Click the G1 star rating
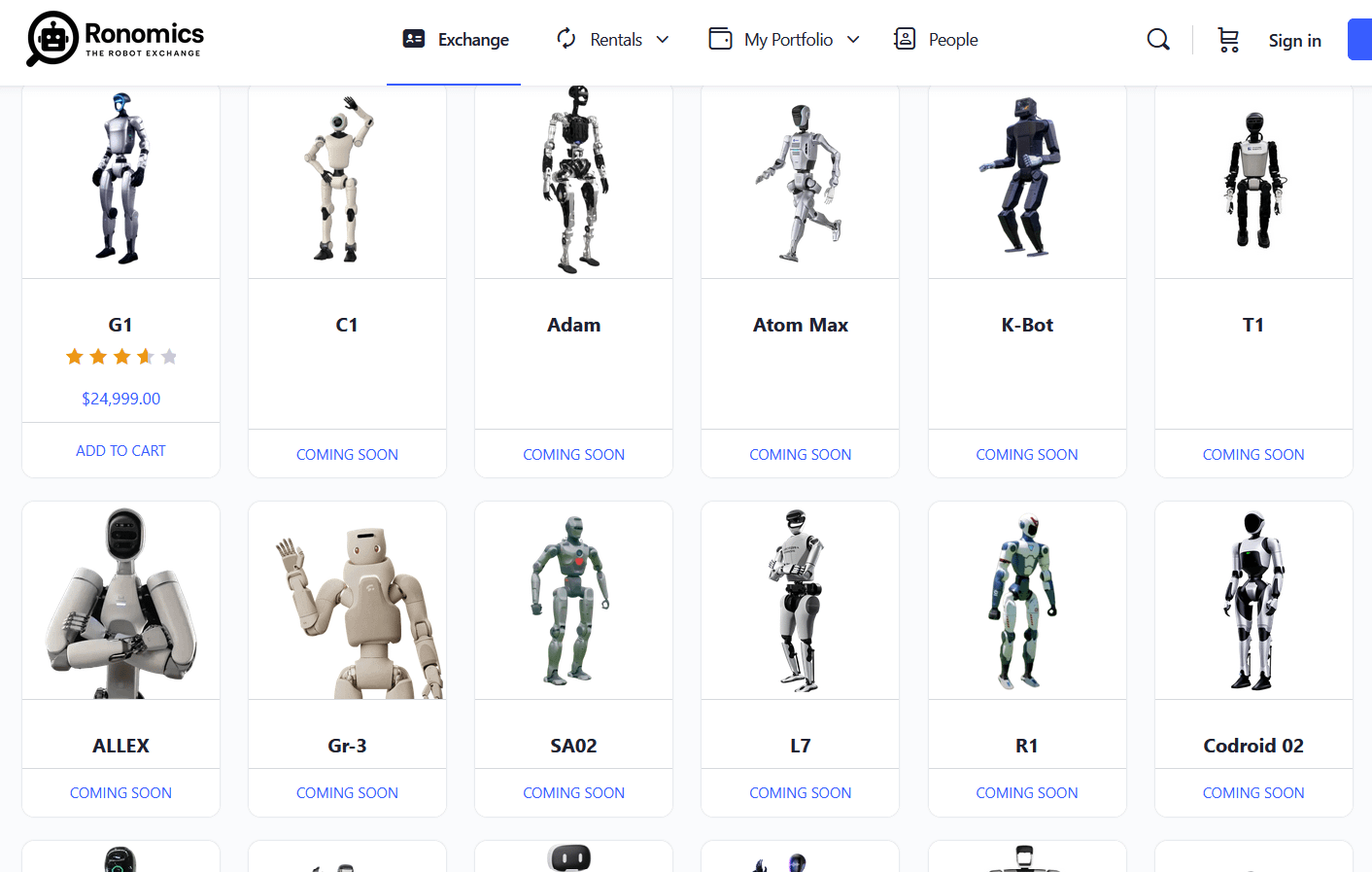 click(x=121, y=357)
